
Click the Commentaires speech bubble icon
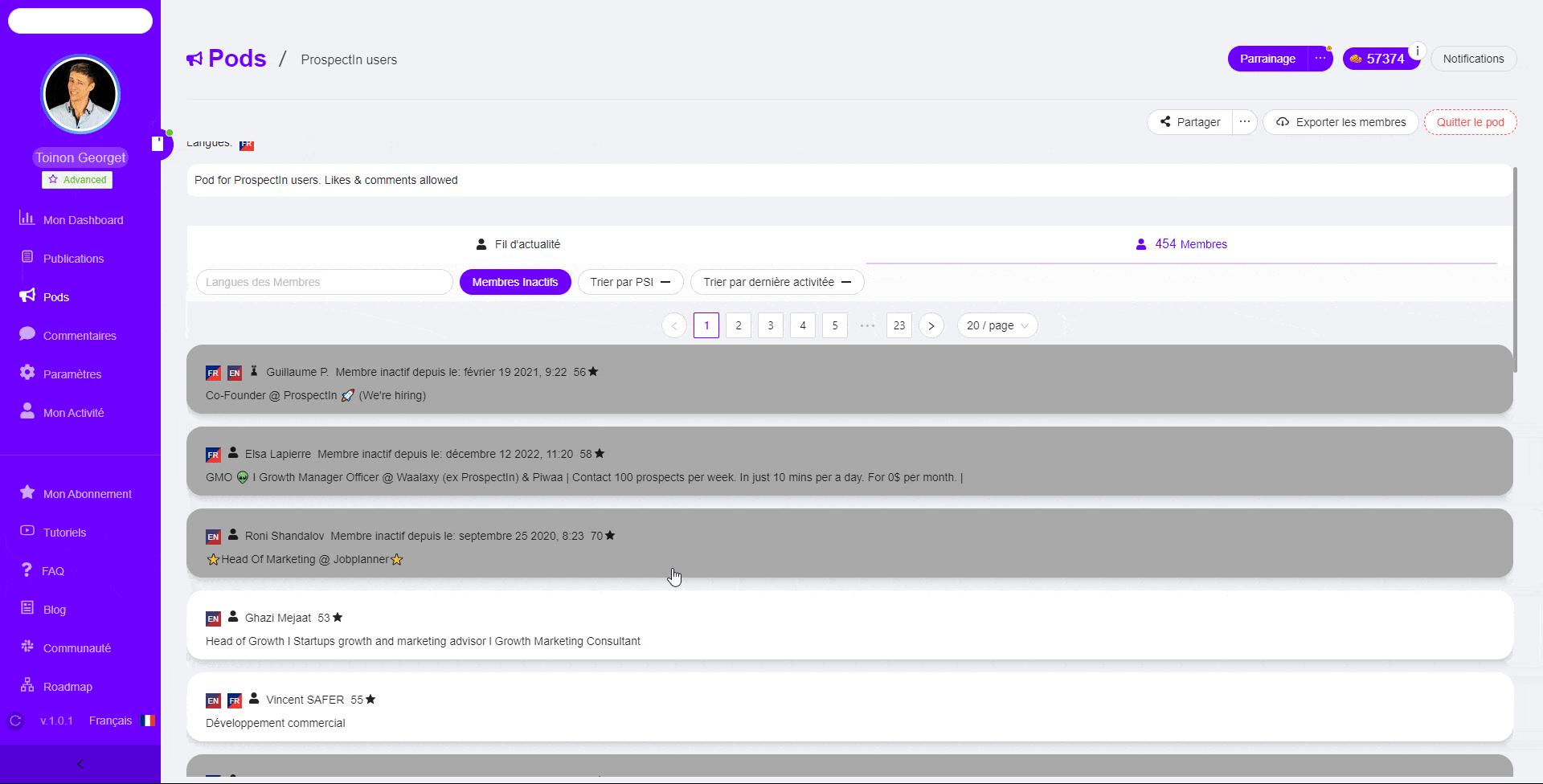click(27, 334)
